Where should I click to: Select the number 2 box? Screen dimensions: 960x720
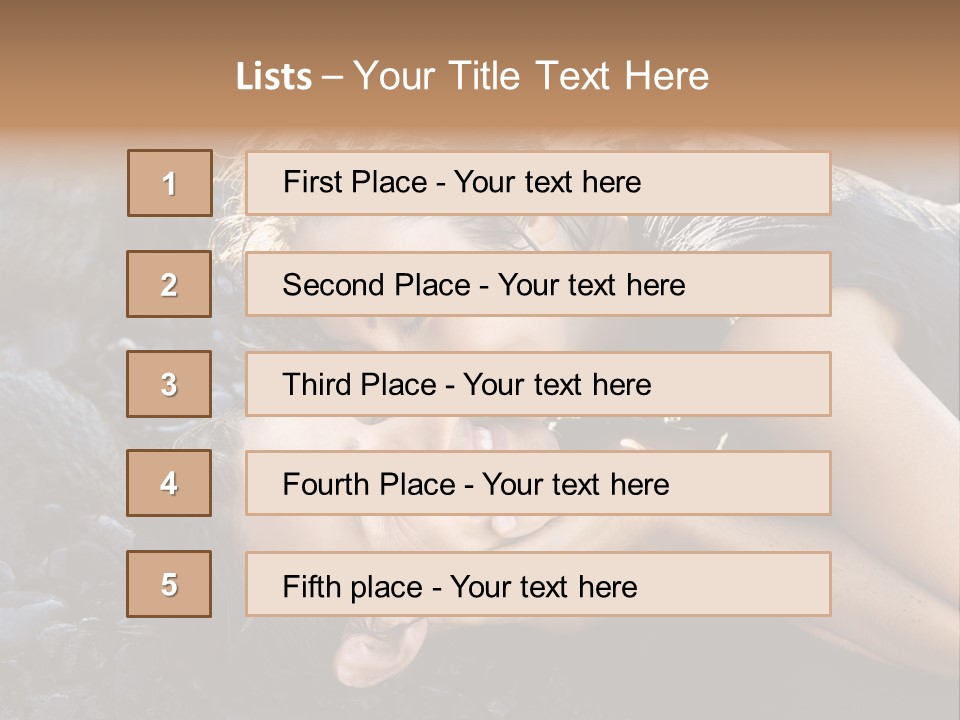click(x=169, y=284)
